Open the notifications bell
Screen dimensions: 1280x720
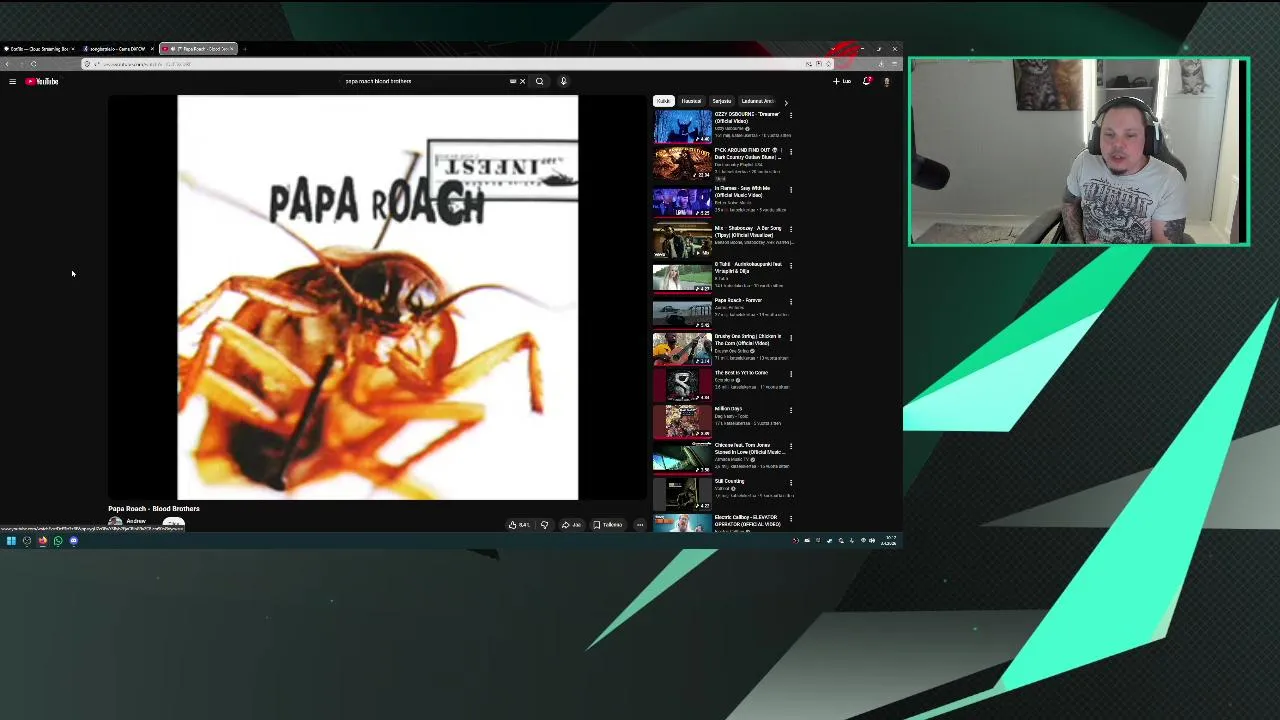pos(867,81)
